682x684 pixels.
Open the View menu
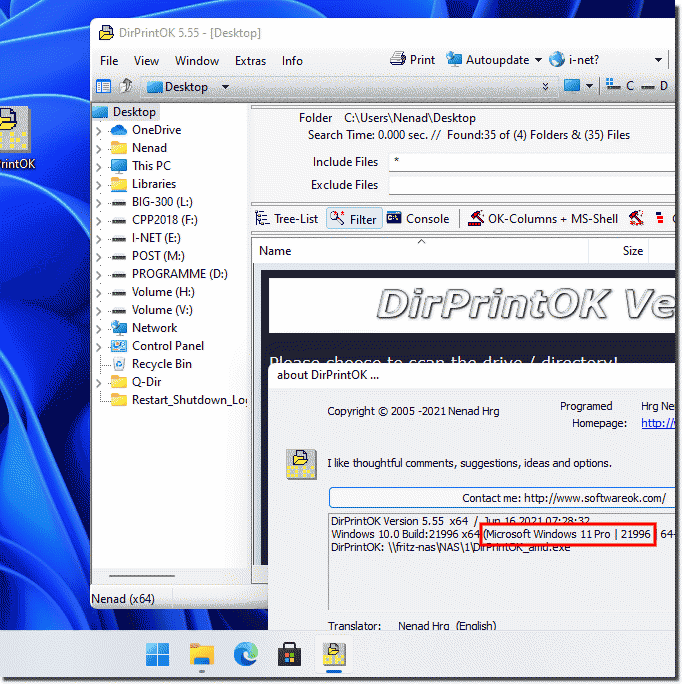[146, 61]
